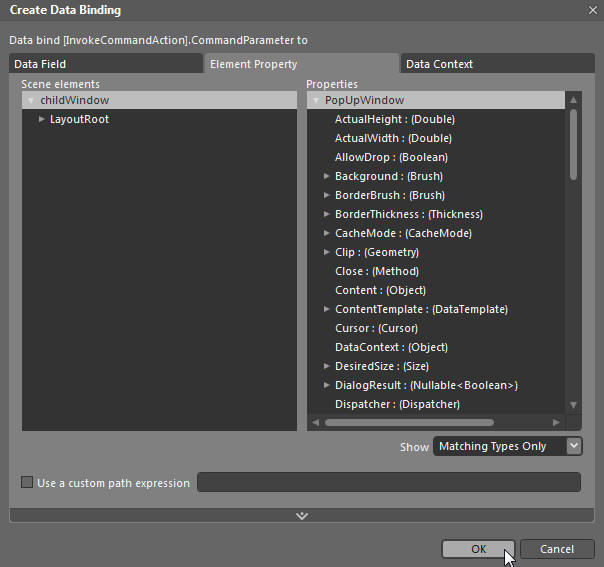This screenshot has width=604, height=567.
Task: Click properties list scroll down arrow
Action: point(574,405)
